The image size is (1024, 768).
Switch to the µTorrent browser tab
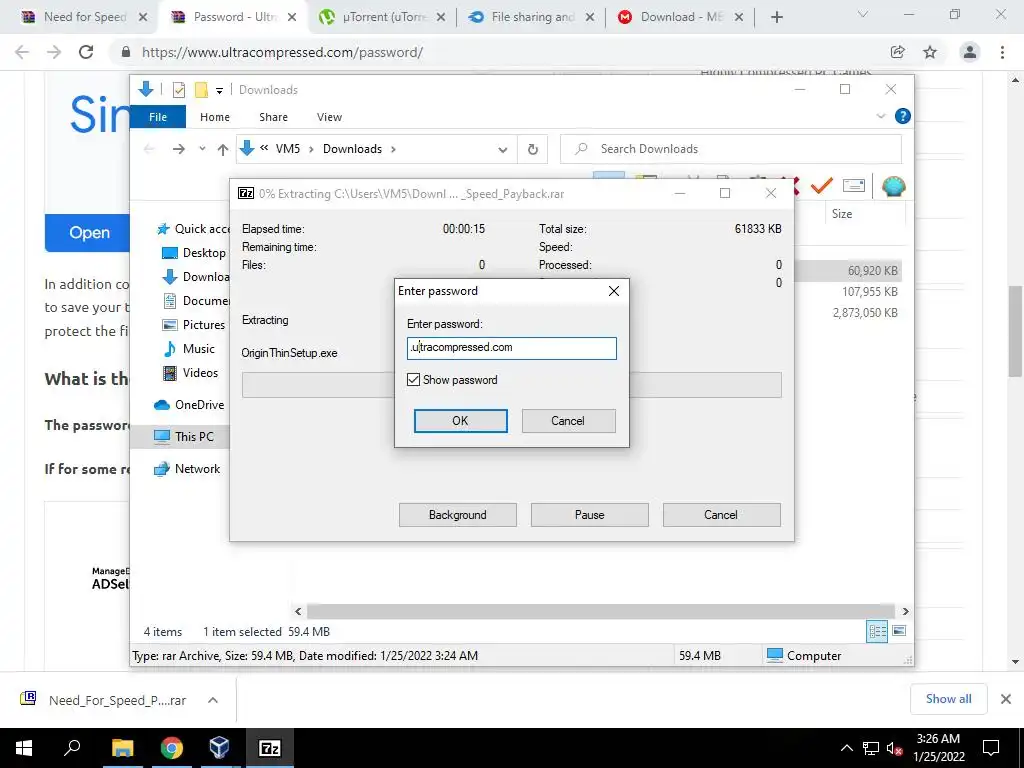point(381,17)
